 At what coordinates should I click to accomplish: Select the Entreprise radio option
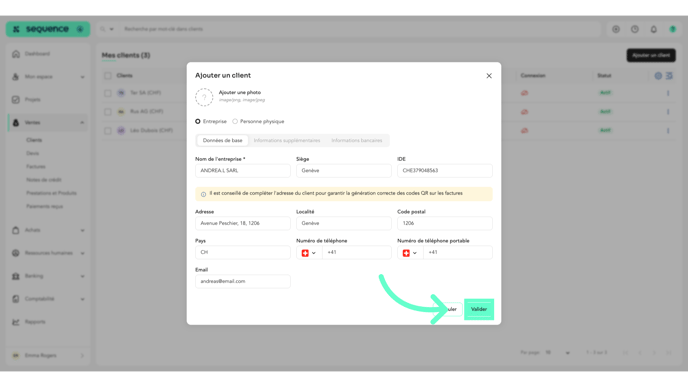198,122
